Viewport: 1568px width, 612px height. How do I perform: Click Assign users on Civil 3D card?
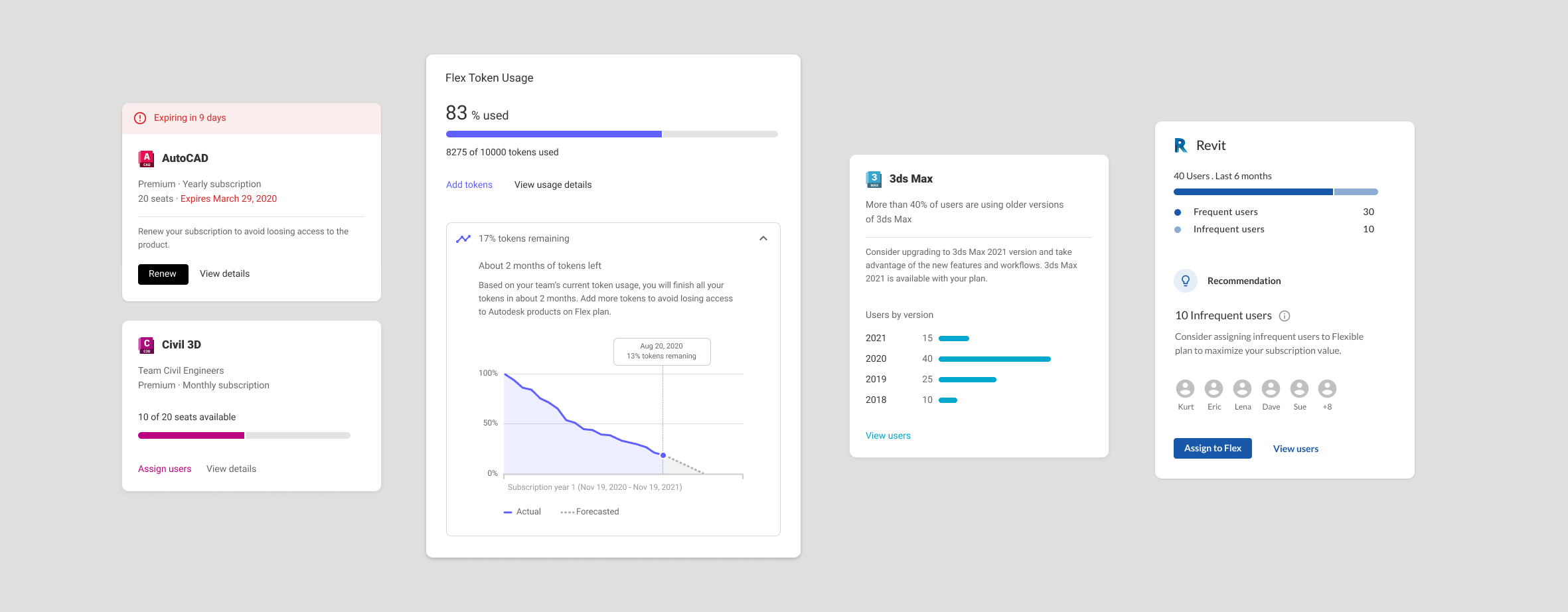tap(165, 469)
